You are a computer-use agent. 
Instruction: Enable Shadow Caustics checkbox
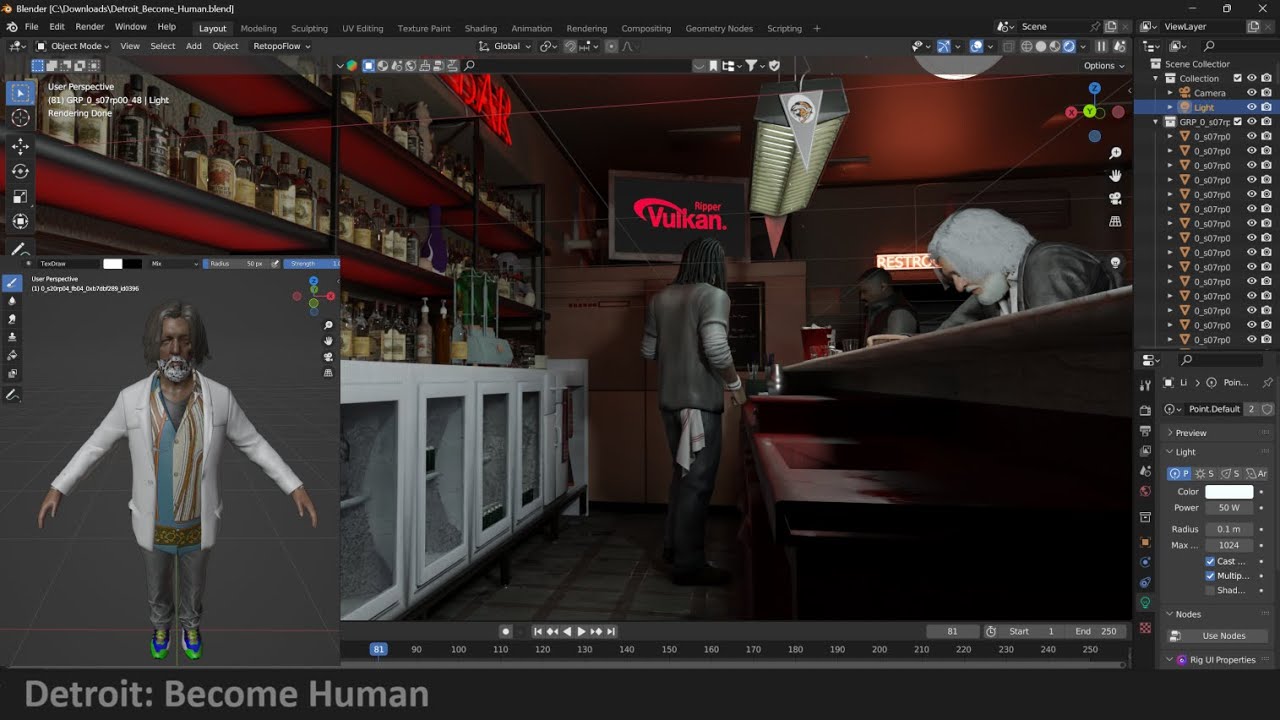click(1211, 590)
